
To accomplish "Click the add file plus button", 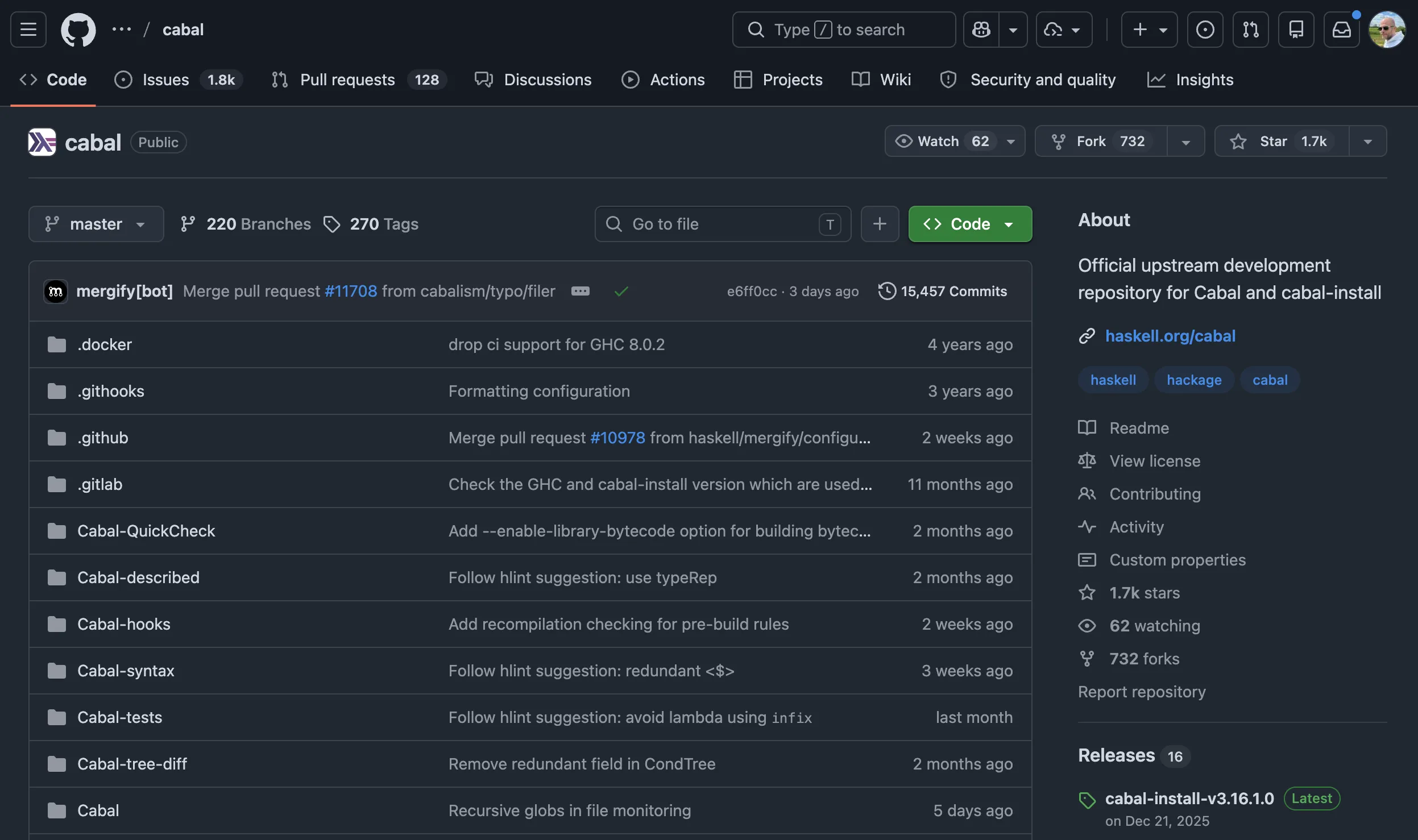I will [880, 224].
